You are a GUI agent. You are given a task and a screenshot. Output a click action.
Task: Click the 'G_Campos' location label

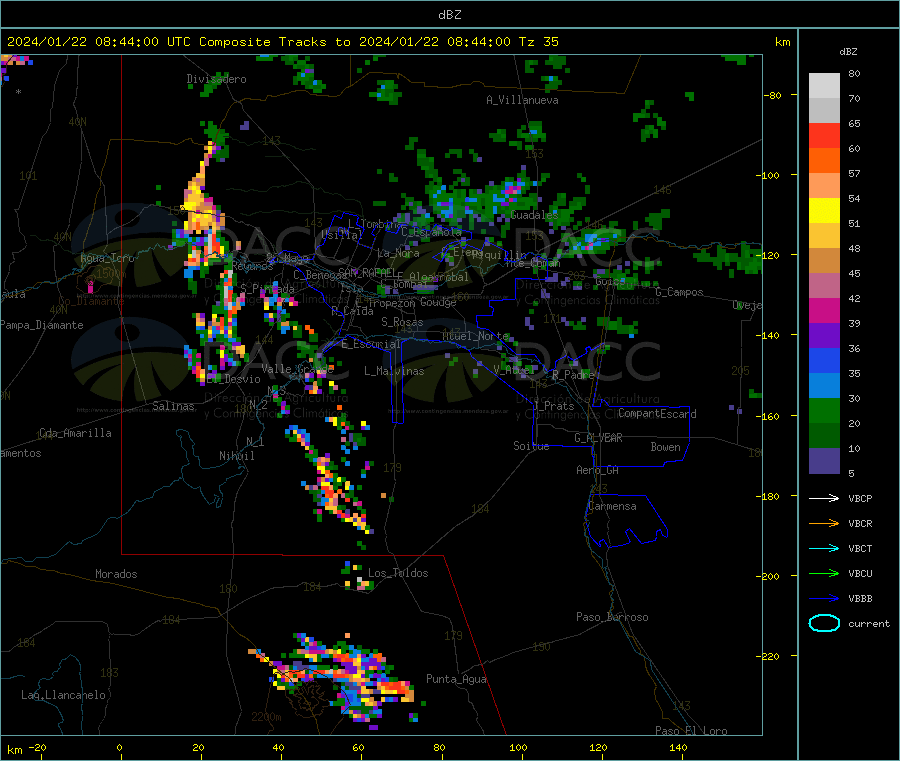click(x=680, y=292)
